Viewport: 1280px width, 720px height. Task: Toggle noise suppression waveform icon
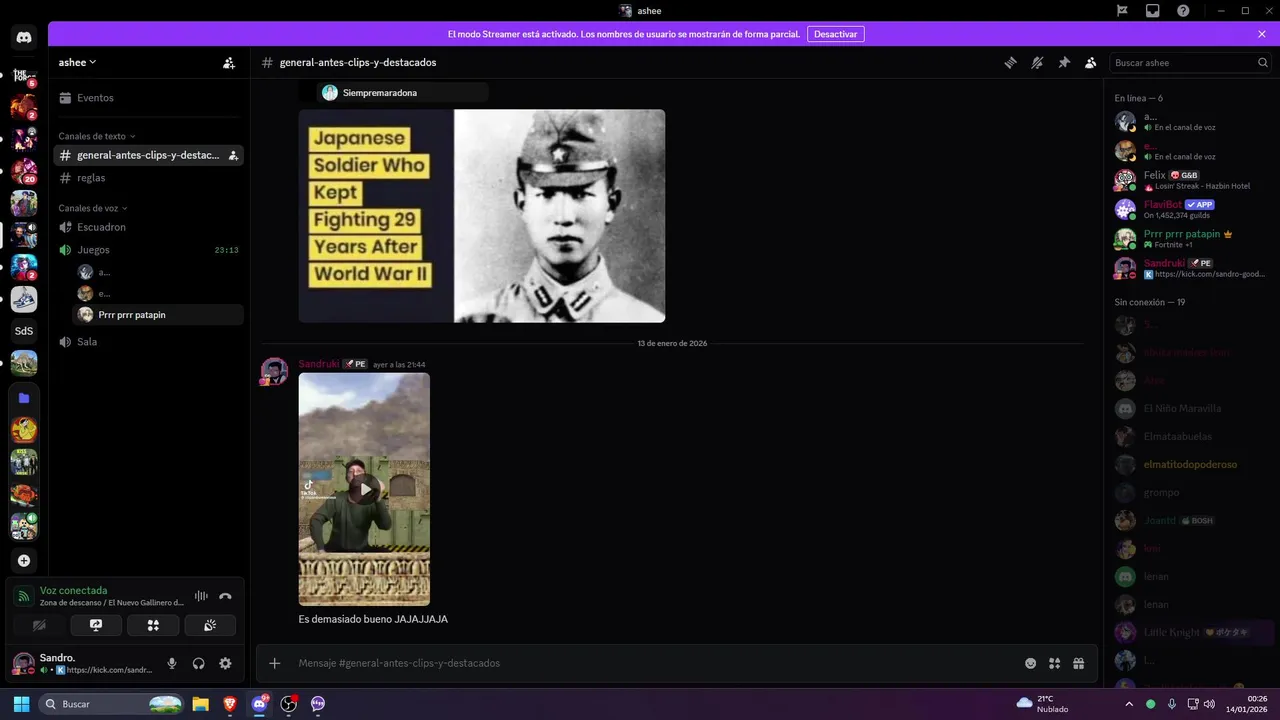pos(201,596)
